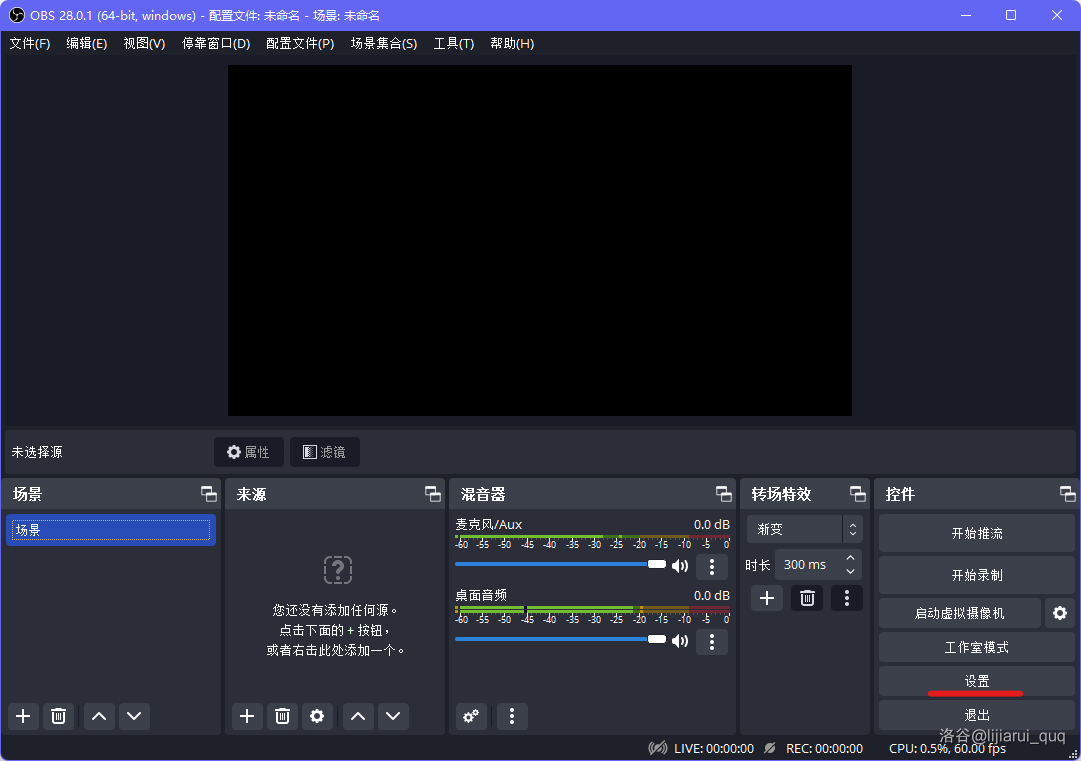Click 退出 button
The image size is (1081, 761).
click(x=977, y=715)
